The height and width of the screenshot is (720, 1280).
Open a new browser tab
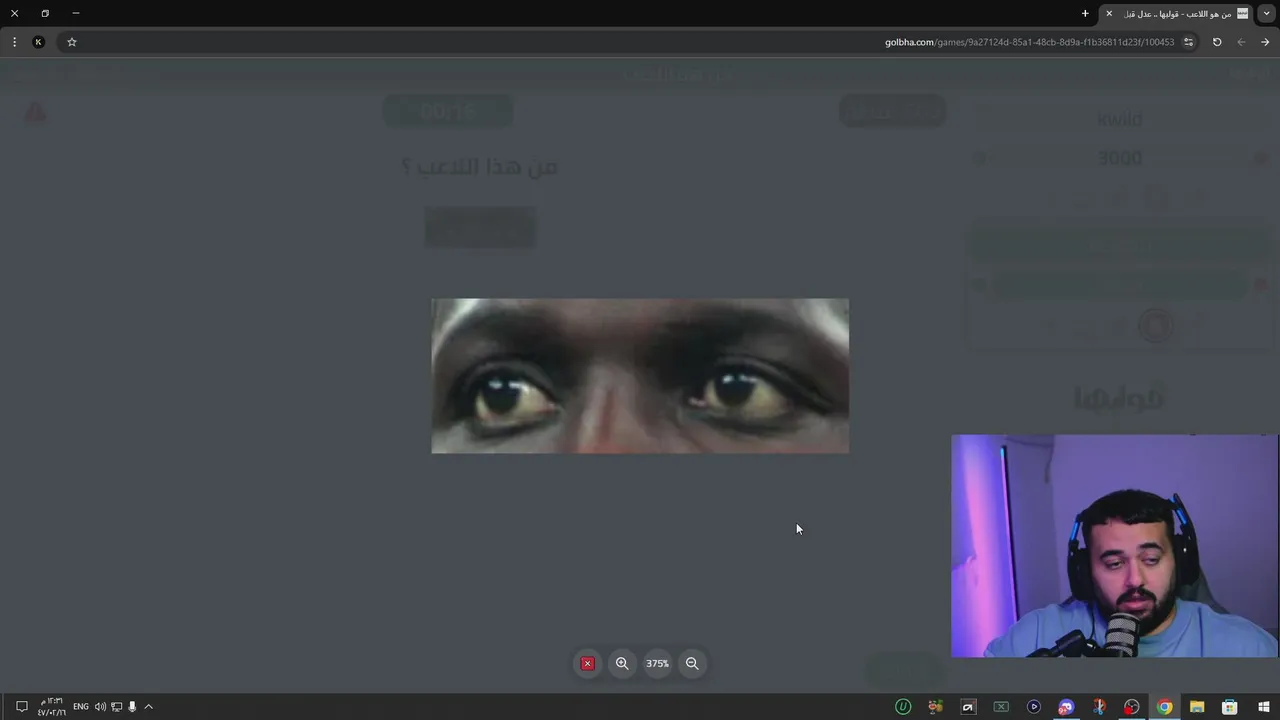point(1085,13)
